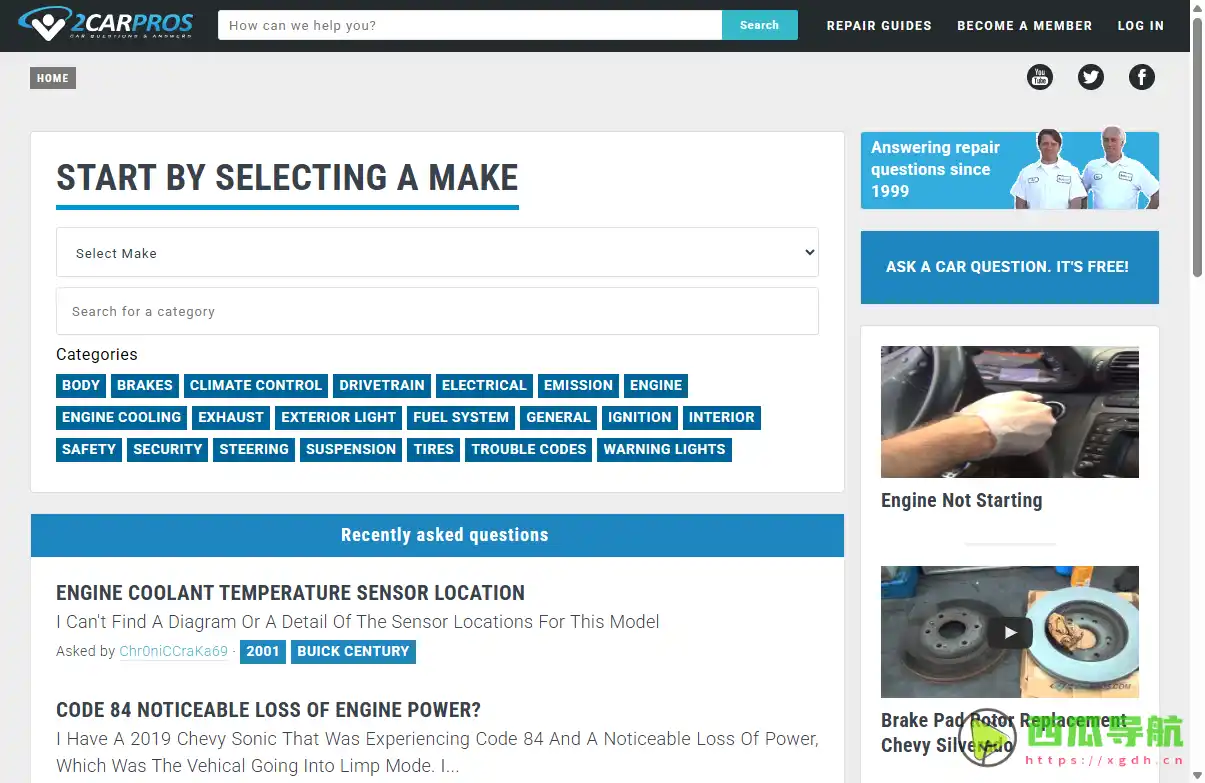Open the YouTube social icon

coord(1040,77)
